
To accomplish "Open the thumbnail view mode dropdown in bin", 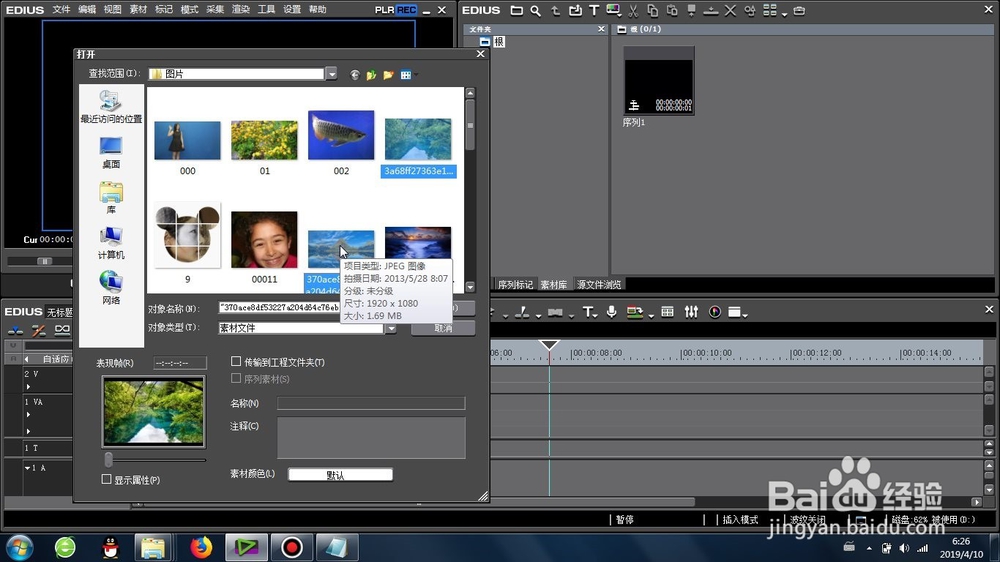I will tap(784, 13).
